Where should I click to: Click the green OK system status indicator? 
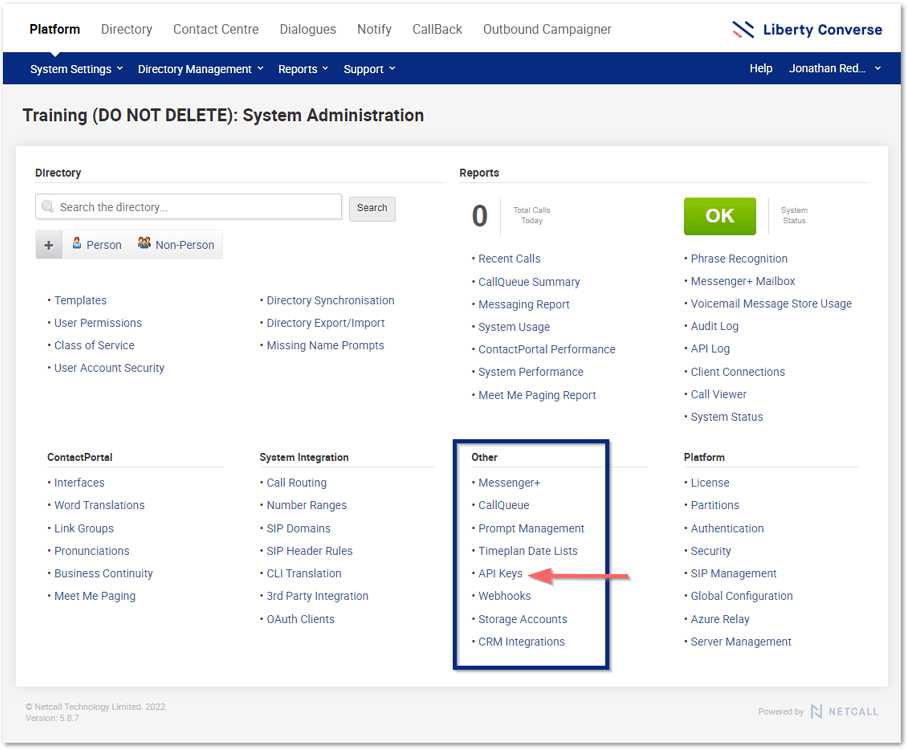(x=719, y=215)
